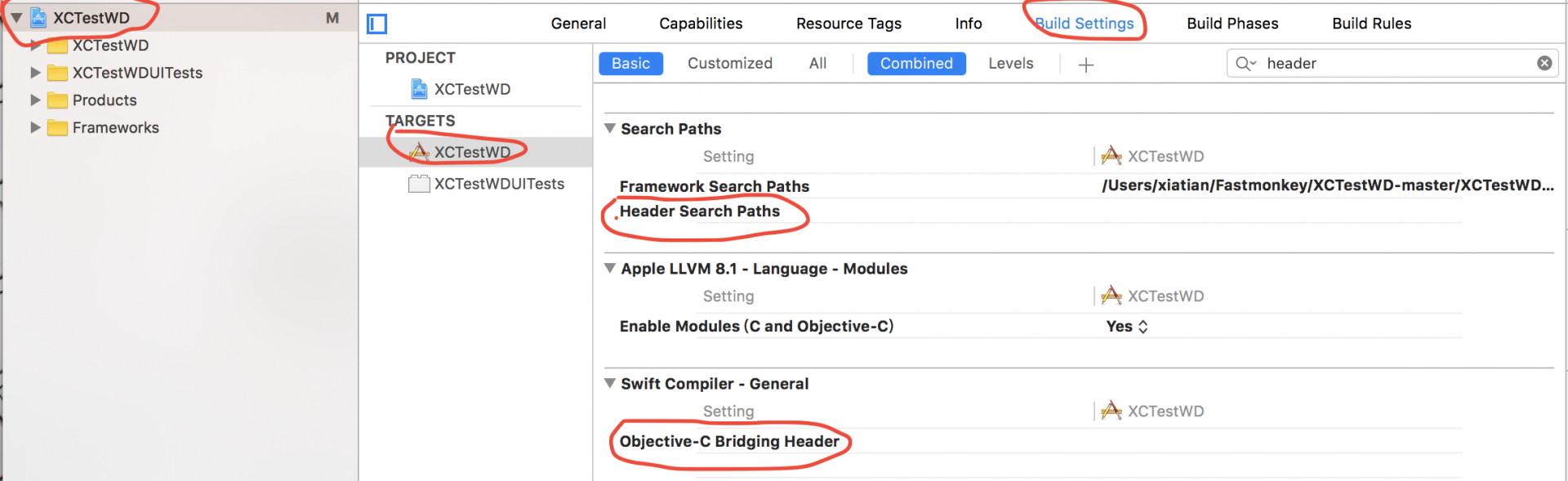
Task: Open the Enable Modules Yes dropdown
Action: (1127, 327)
